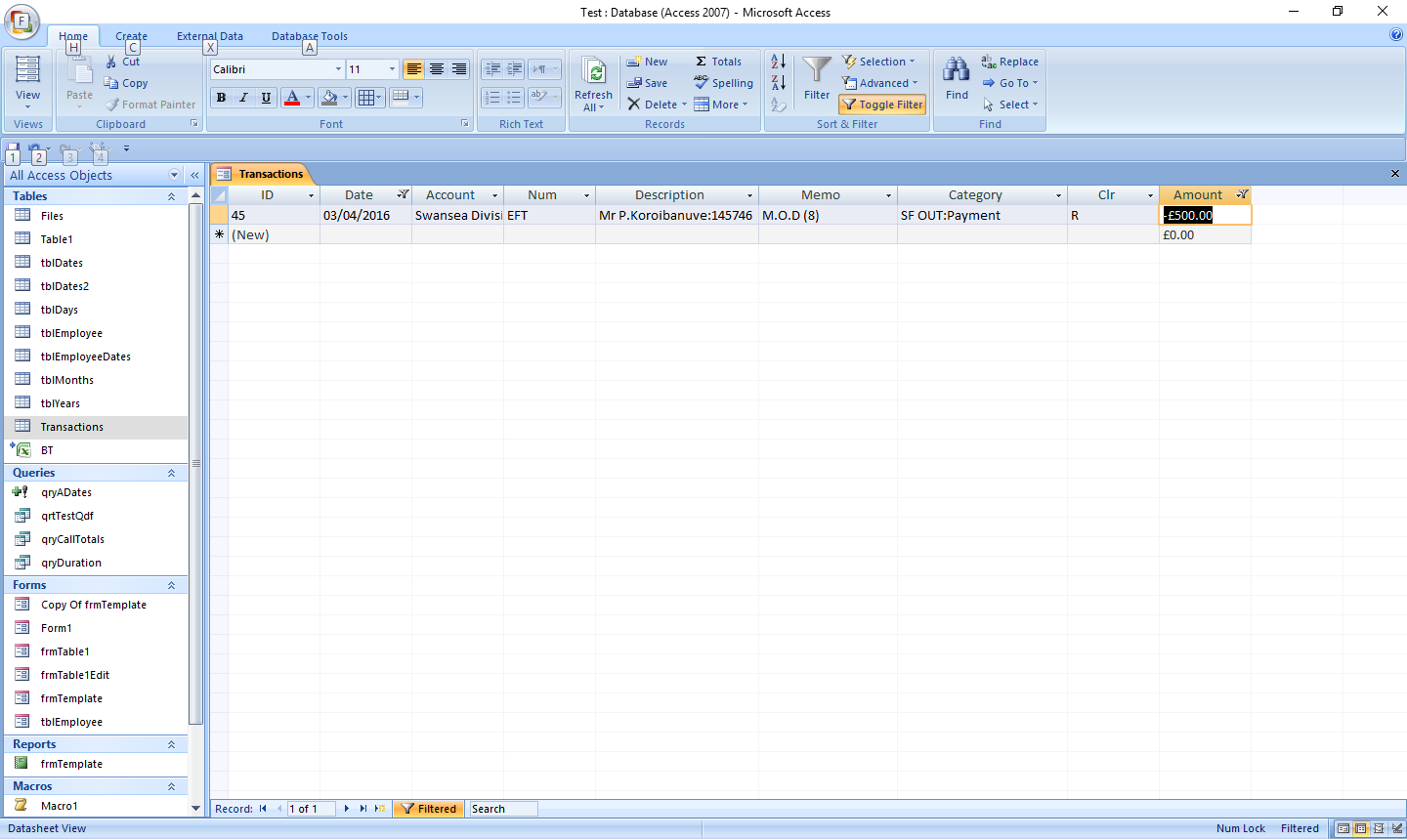Cut the selected value
This screenshot has width=1407, height=840.
click(123, 62)
